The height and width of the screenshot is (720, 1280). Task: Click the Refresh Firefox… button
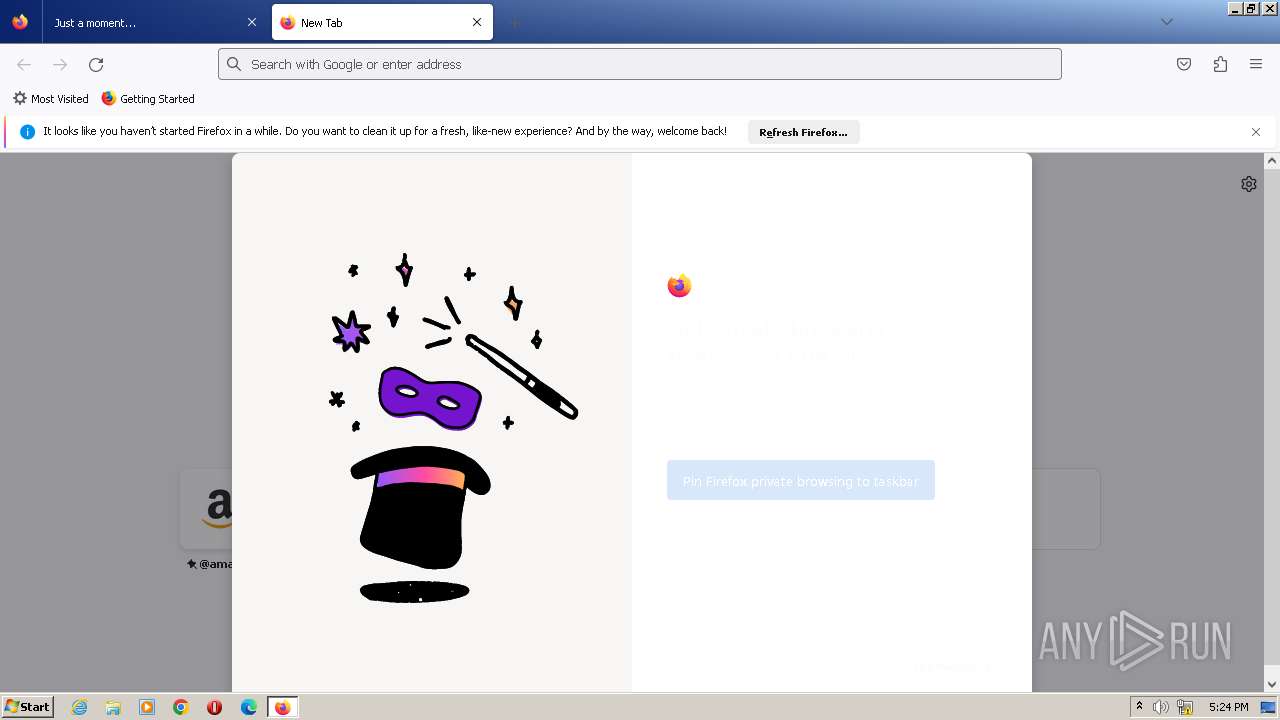(803, 132)
